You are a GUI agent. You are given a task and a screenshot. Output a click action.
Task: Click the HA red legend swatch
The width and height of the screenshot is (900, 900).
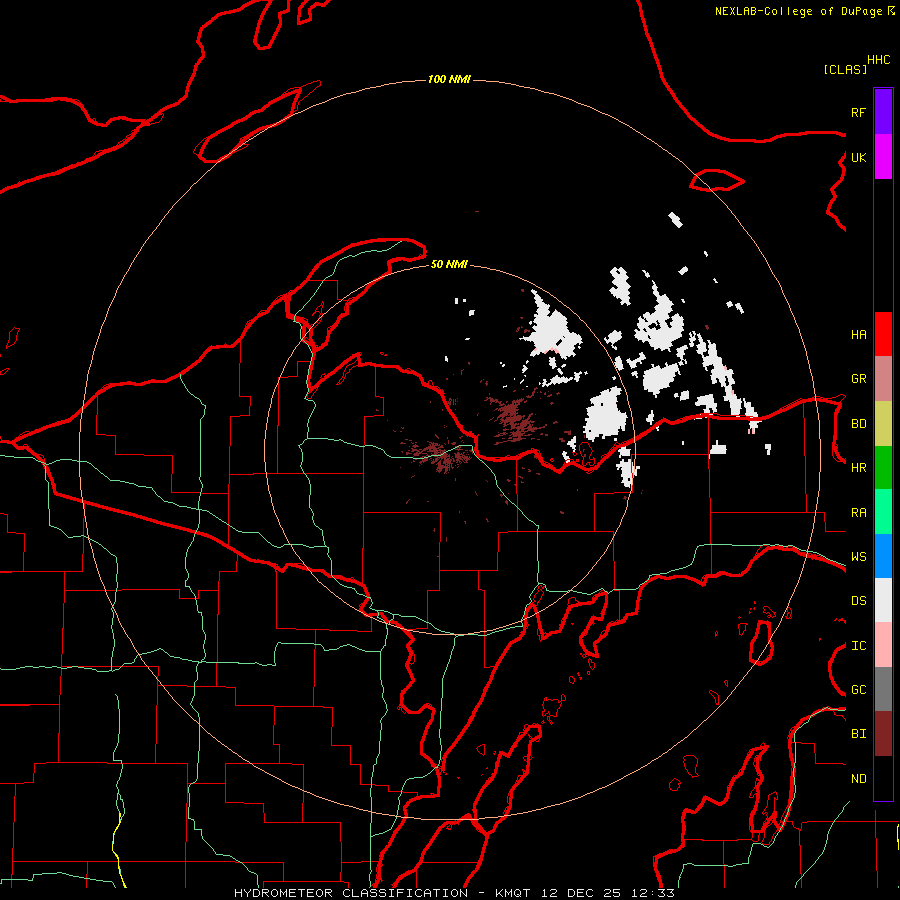coord(883,334)
